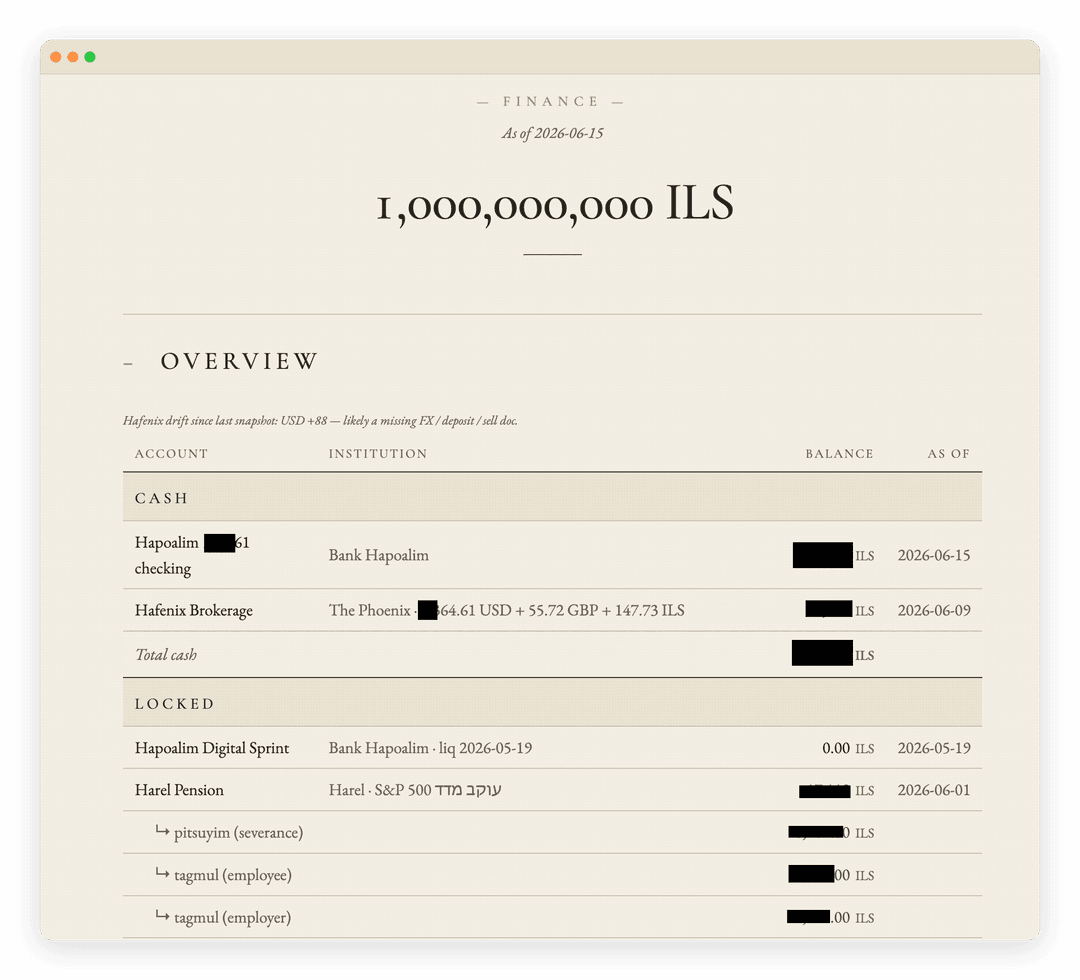
Task: Click the BALANCE column header
Action: point(840,454)
